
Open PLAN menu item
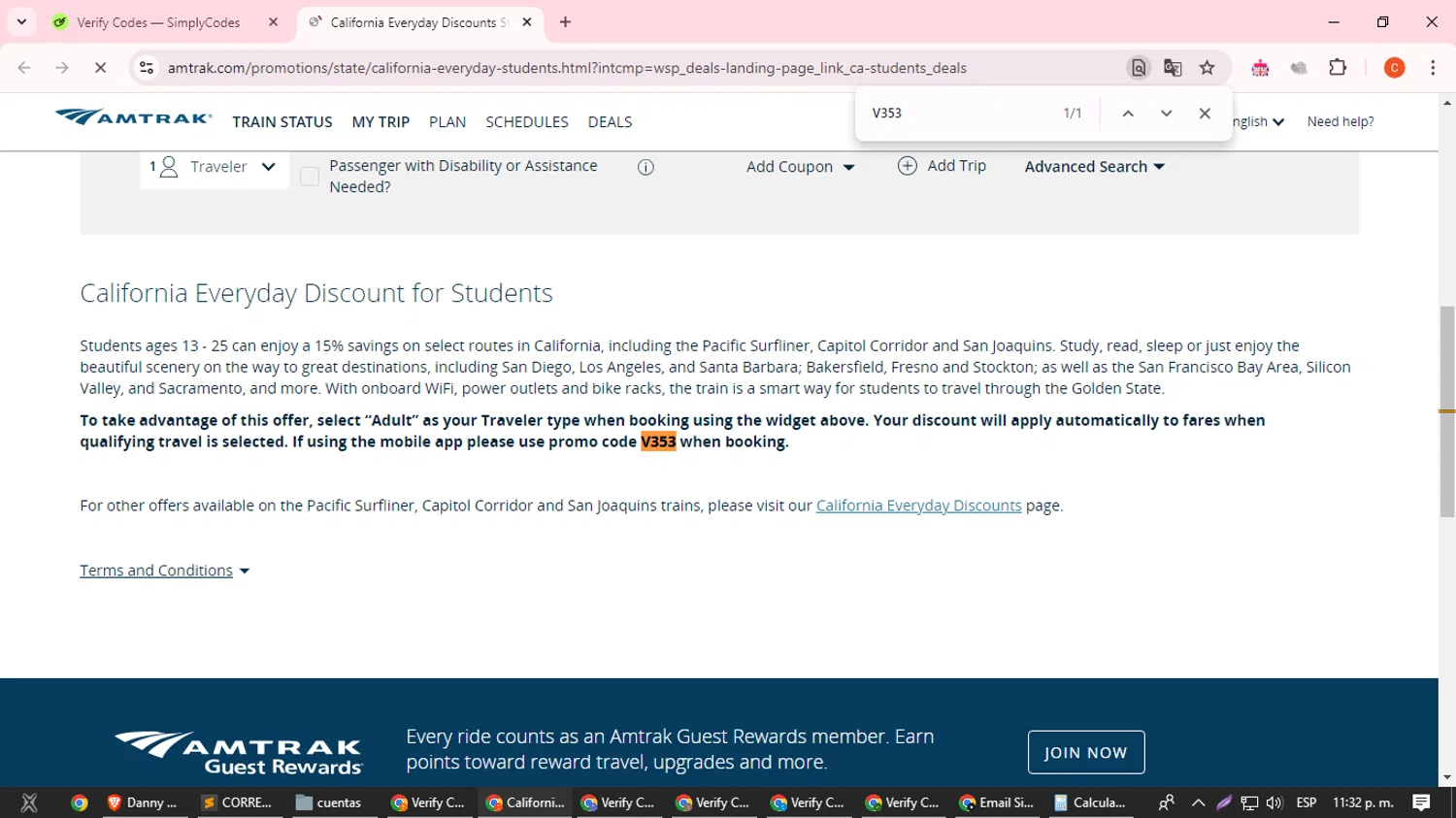pos(447,122)
